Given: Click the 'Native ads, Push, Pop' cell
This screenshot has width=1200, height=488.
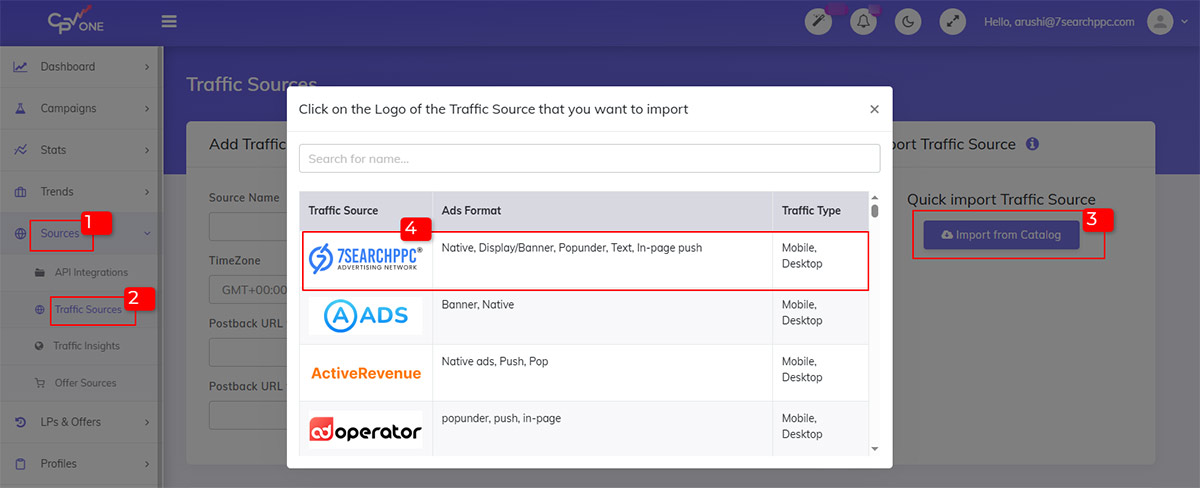Looking at the screenshot, I should tap(602, 373).
